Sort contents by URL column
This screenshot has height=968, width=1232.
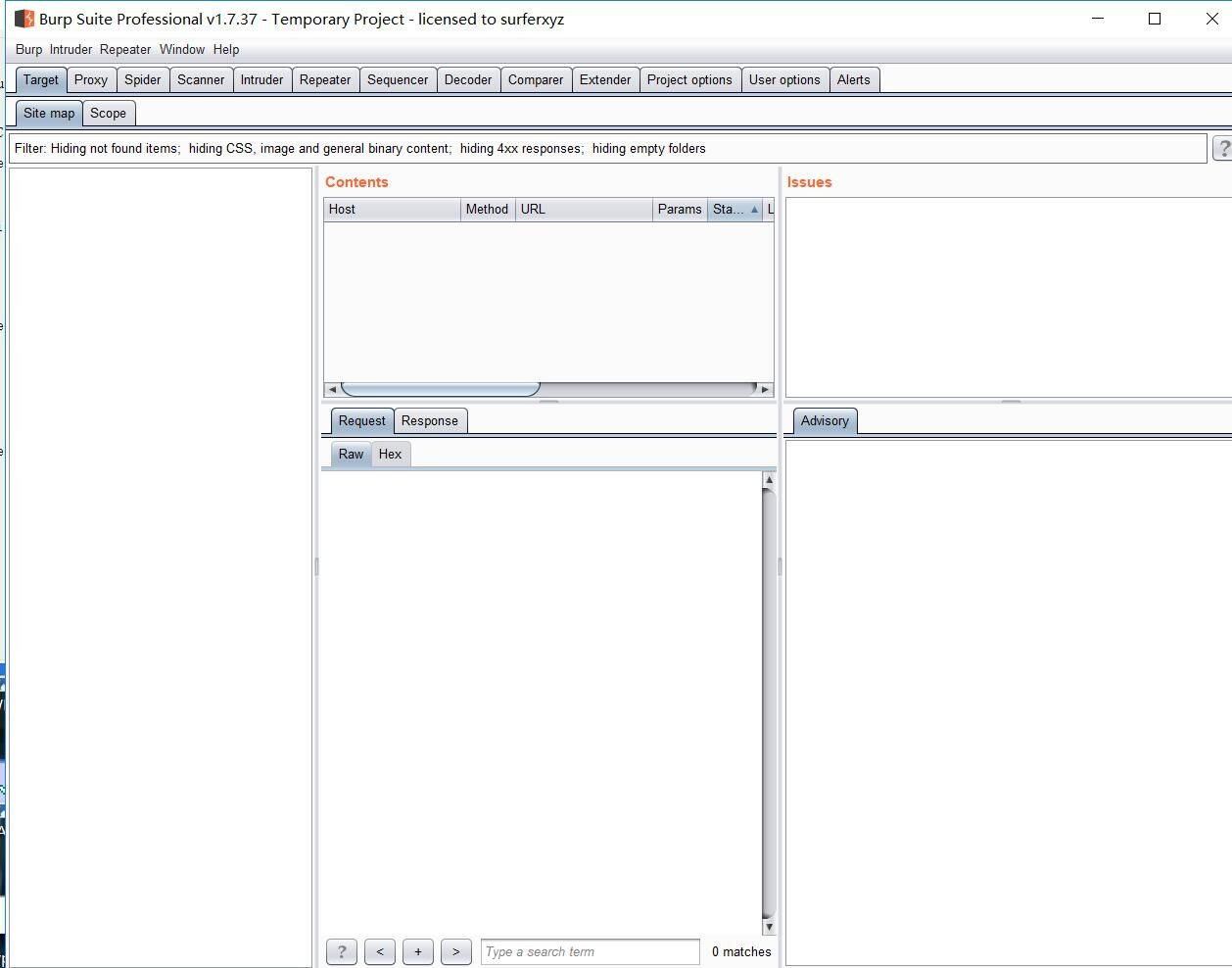tap(584, 210)
